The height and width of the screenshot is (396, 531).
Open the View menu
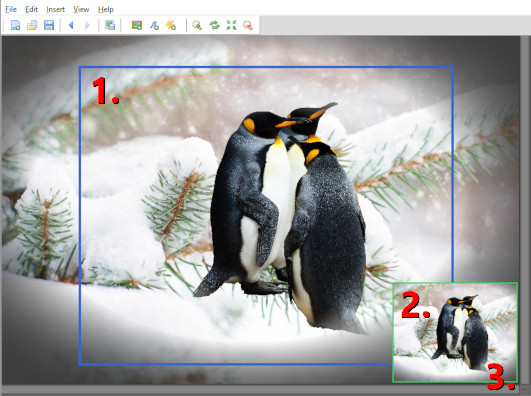point(81,9)
